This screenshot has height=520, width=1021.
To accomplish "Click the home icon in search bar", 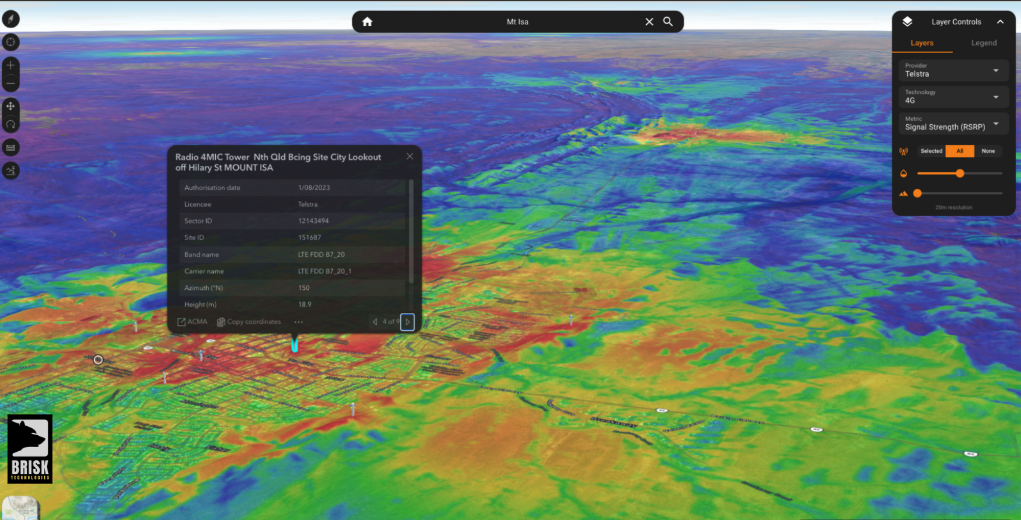I will 367,21.
